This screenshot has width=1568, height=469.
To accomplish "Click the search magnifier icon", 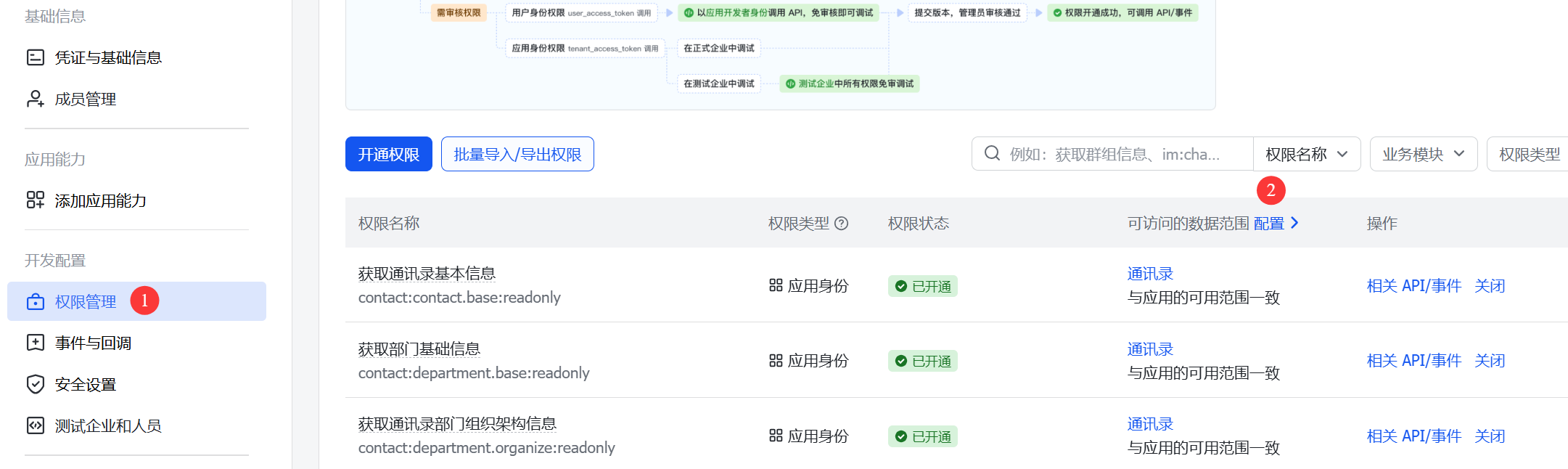I will [x=992, y=154].
